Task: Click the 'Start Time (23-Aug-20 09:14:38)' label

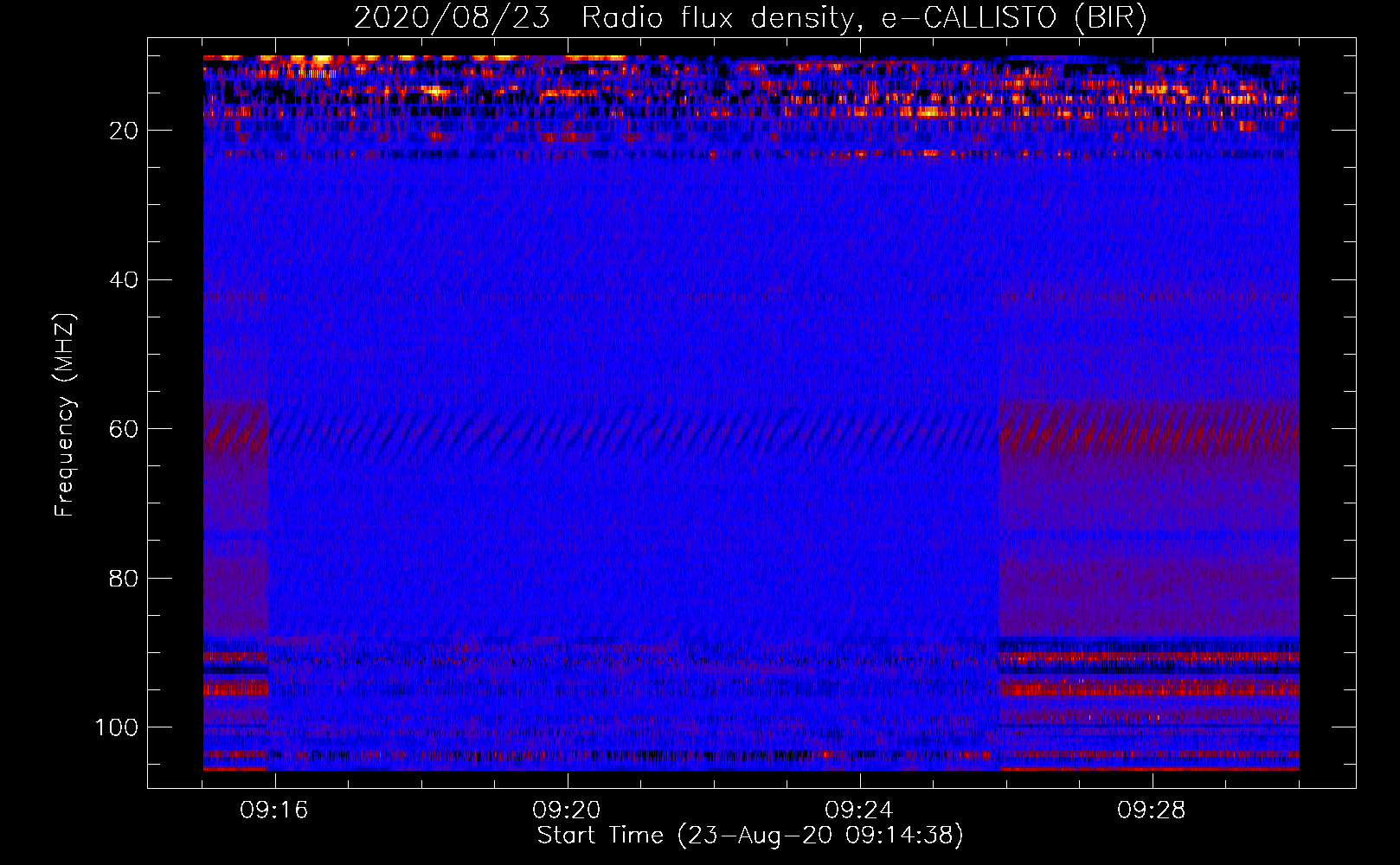Action: click(x=750, y=836)
